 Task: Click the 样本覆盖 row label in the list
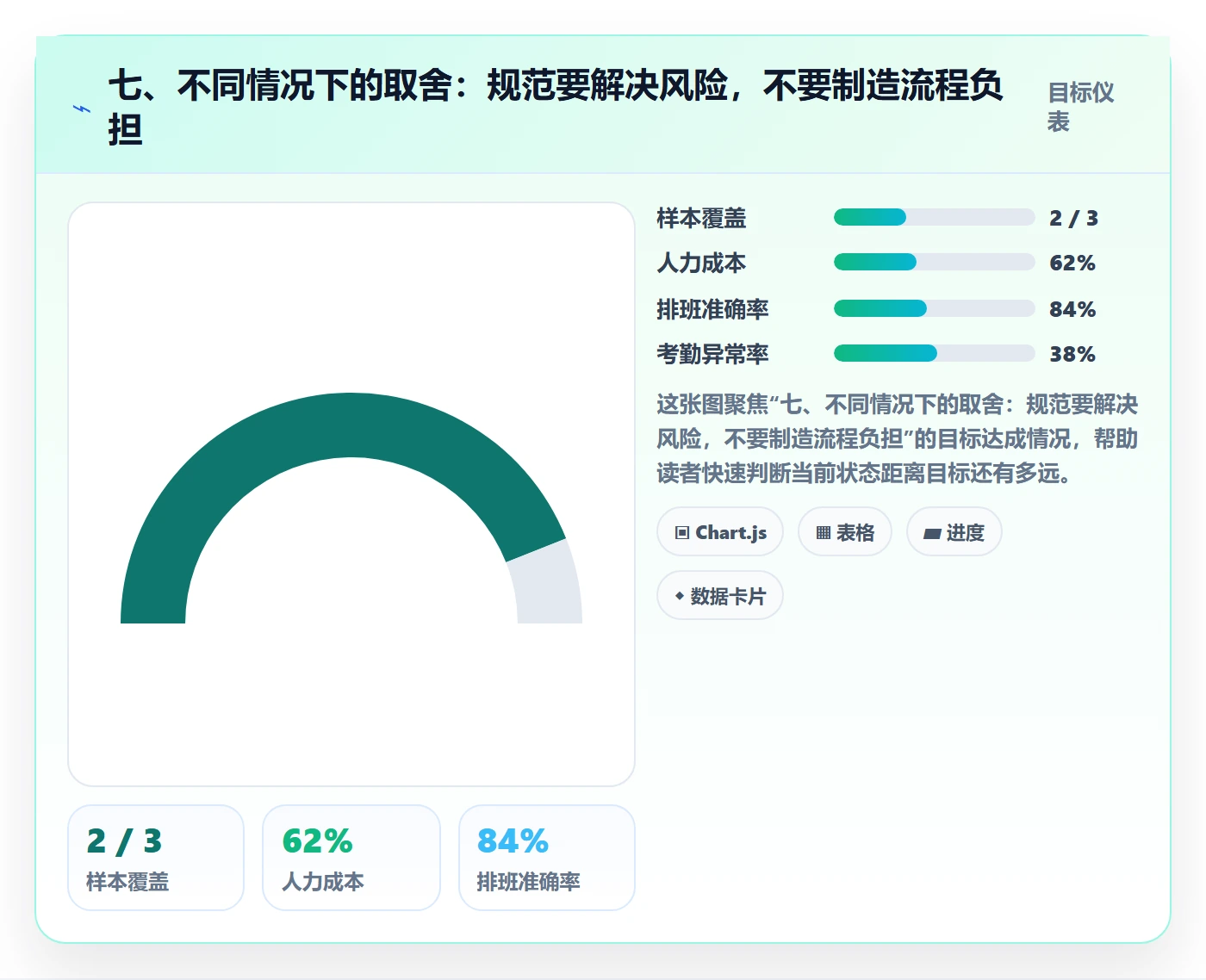701,218
